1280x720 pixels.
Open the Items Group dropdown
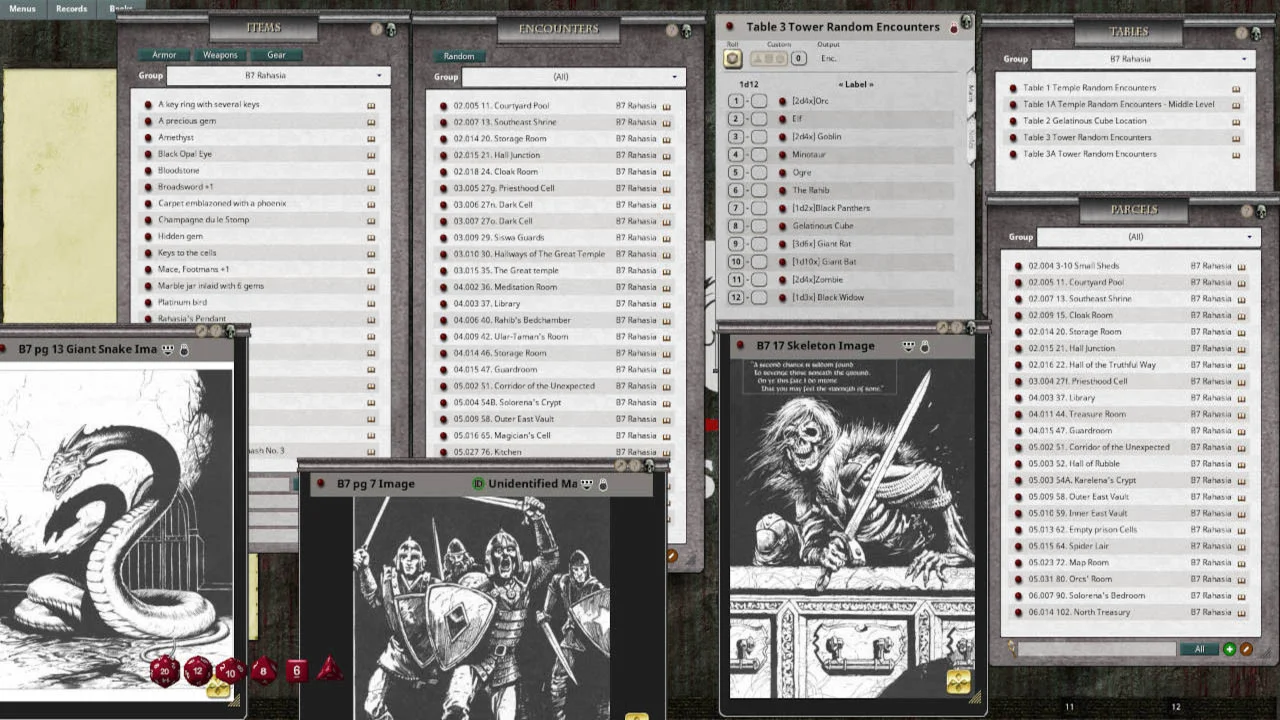[x=278, y=76]
